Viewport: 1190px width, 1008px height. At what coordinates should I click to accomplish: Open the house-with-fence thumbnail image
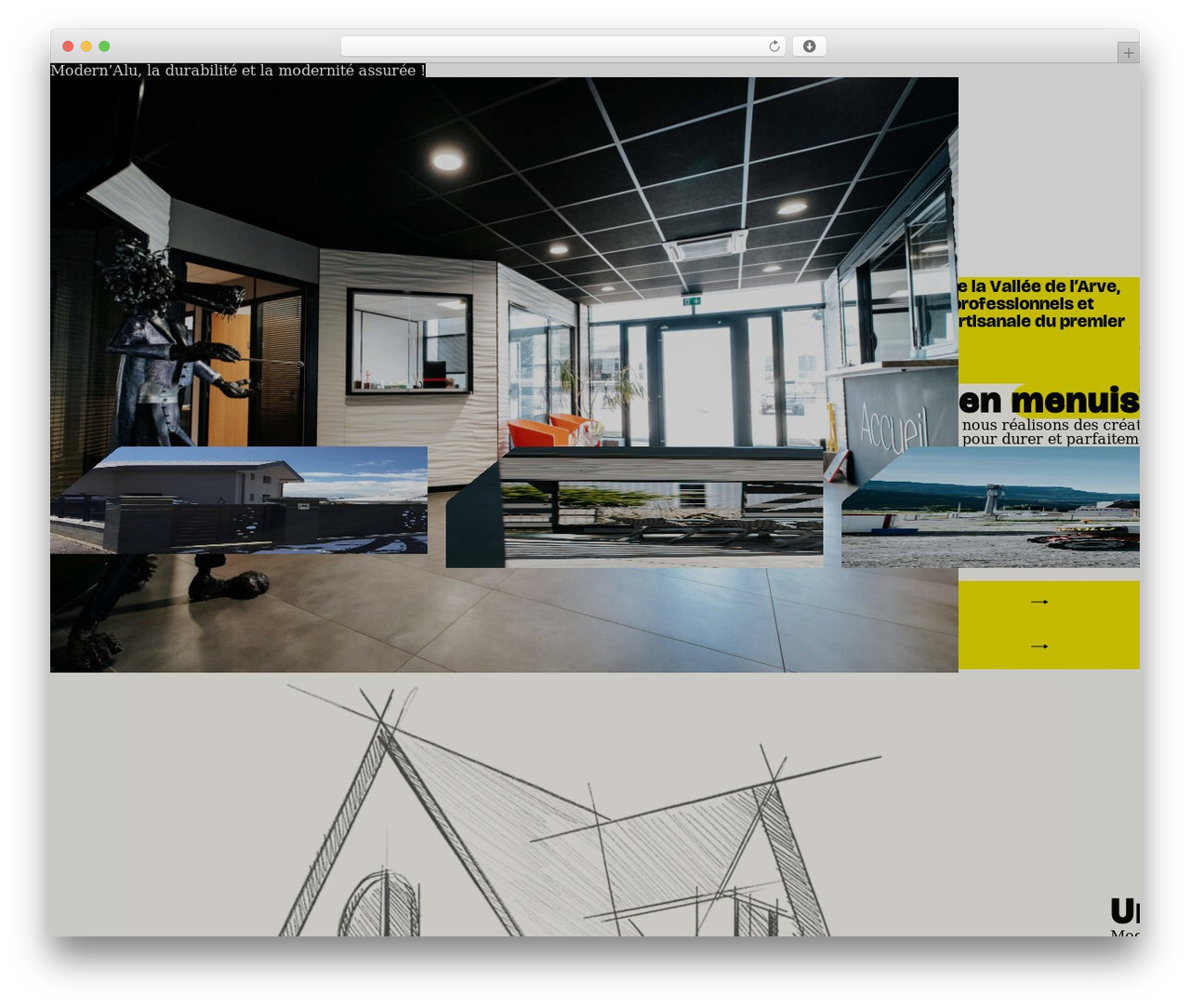coord(239,500)
